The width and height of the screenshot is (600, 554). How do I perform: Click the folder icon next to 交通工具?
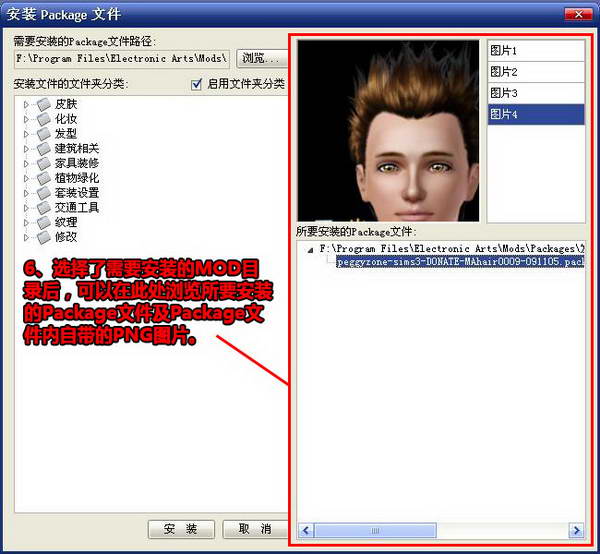[x=43, y=208]
